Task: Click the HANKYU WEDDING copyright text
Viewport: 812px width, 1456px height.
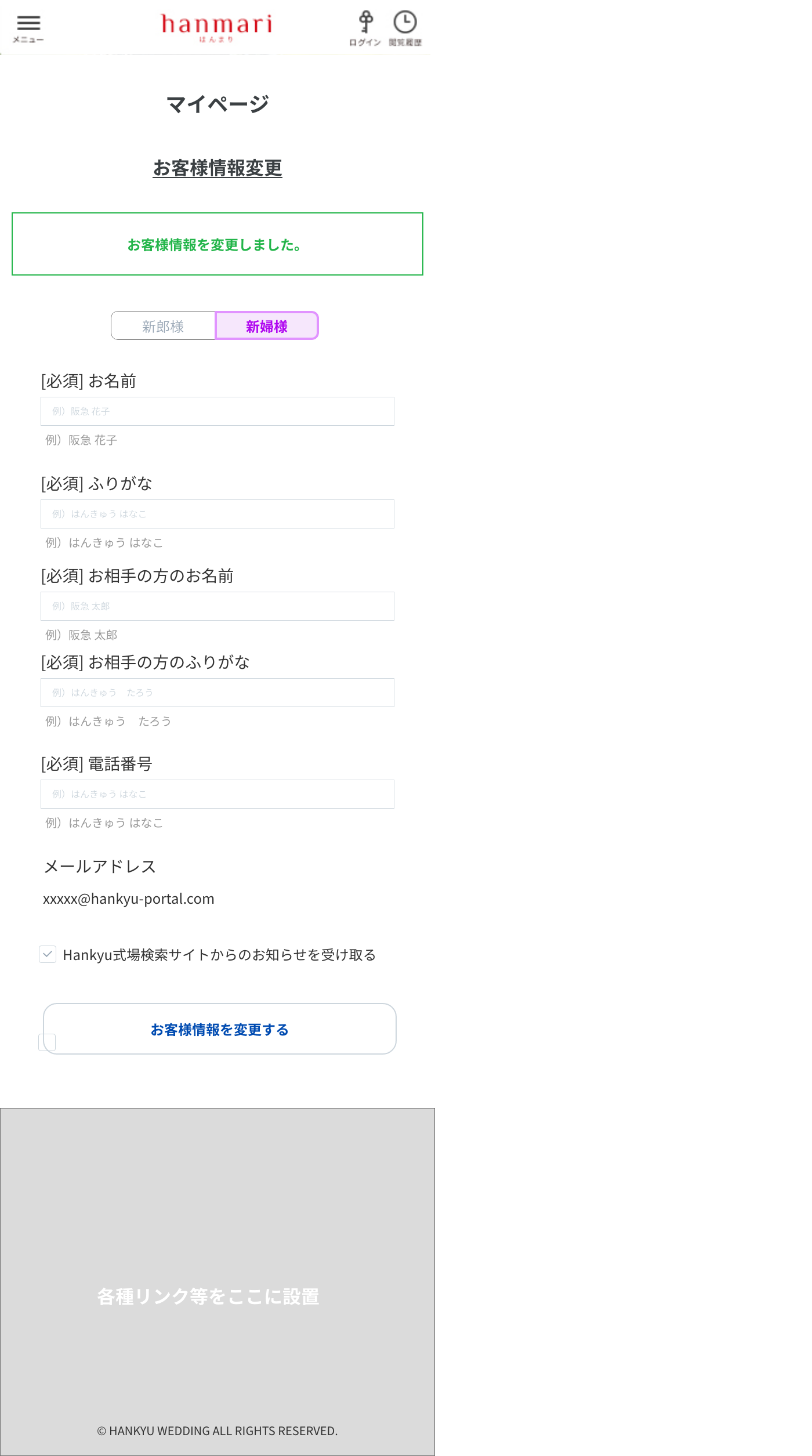Action: click(217, 1431)
